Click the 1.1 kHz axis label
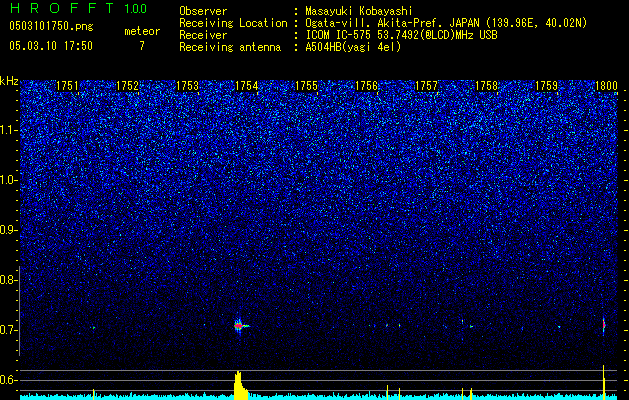 pos(9,130)
